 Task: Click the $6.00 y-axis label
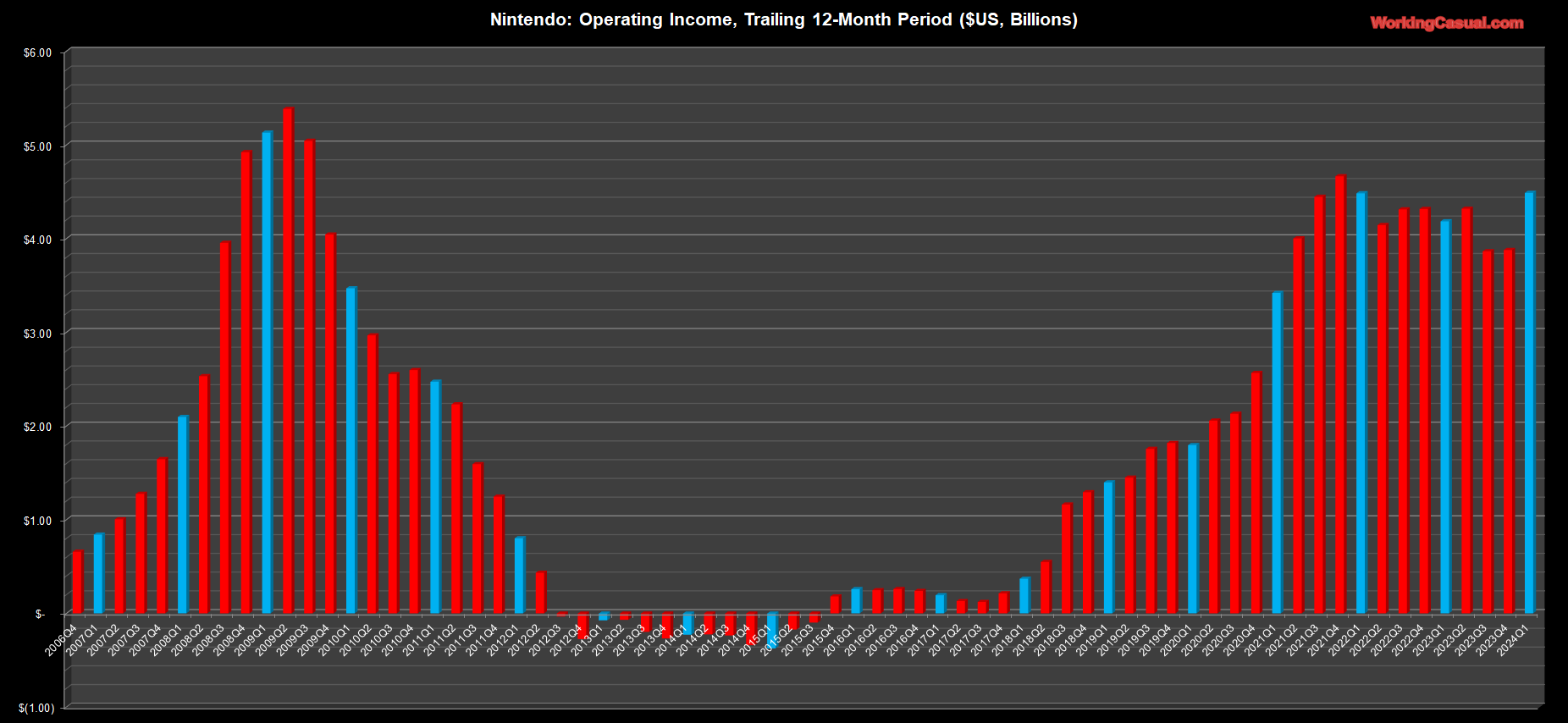tap(37, 52)
